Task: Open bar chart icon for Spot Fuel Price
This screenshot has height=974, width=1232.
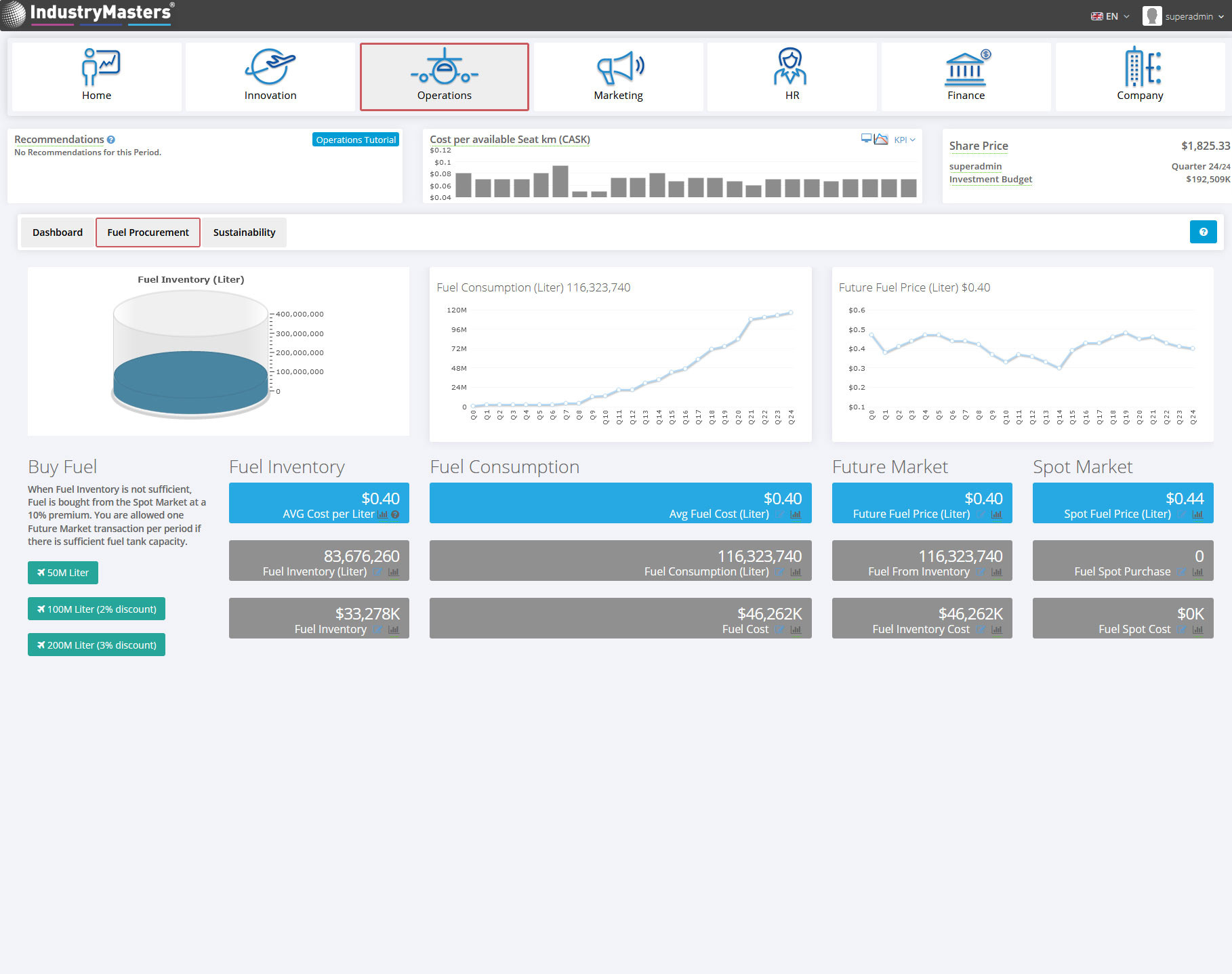Action: pyautogui.click(x=1197, y=514)
